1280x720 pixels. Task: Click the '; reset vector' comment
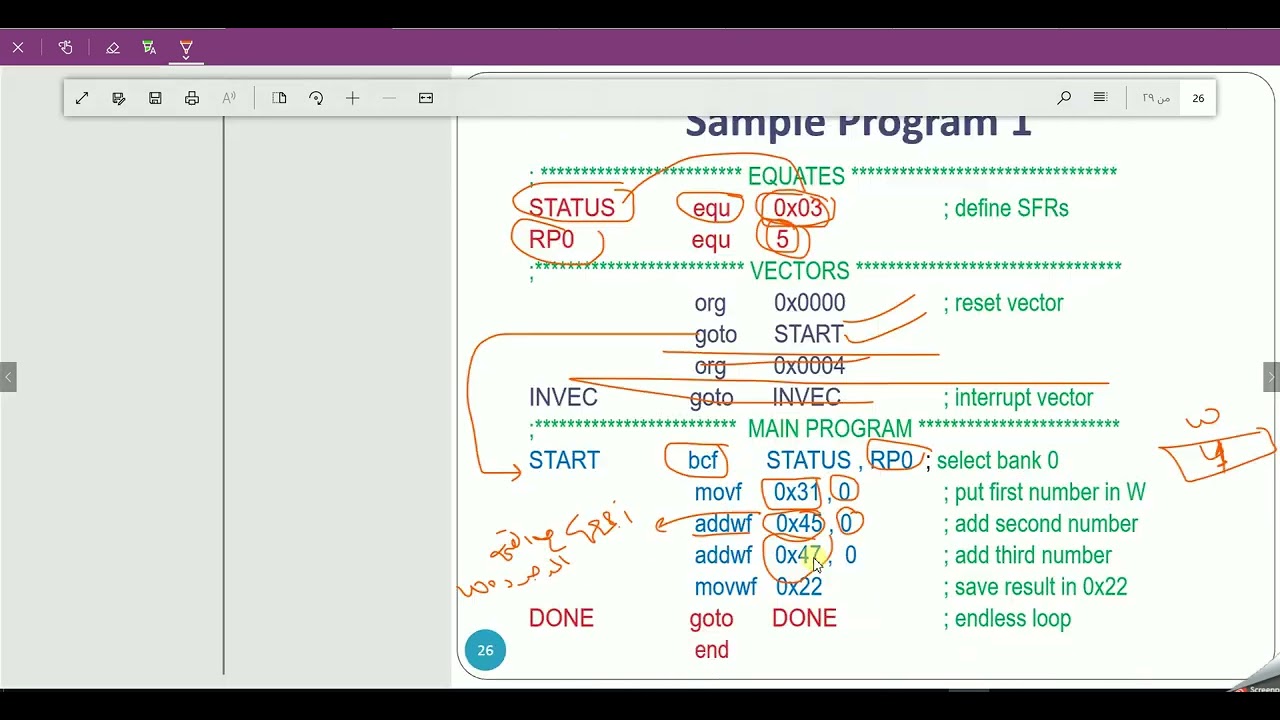(1003, 303)
